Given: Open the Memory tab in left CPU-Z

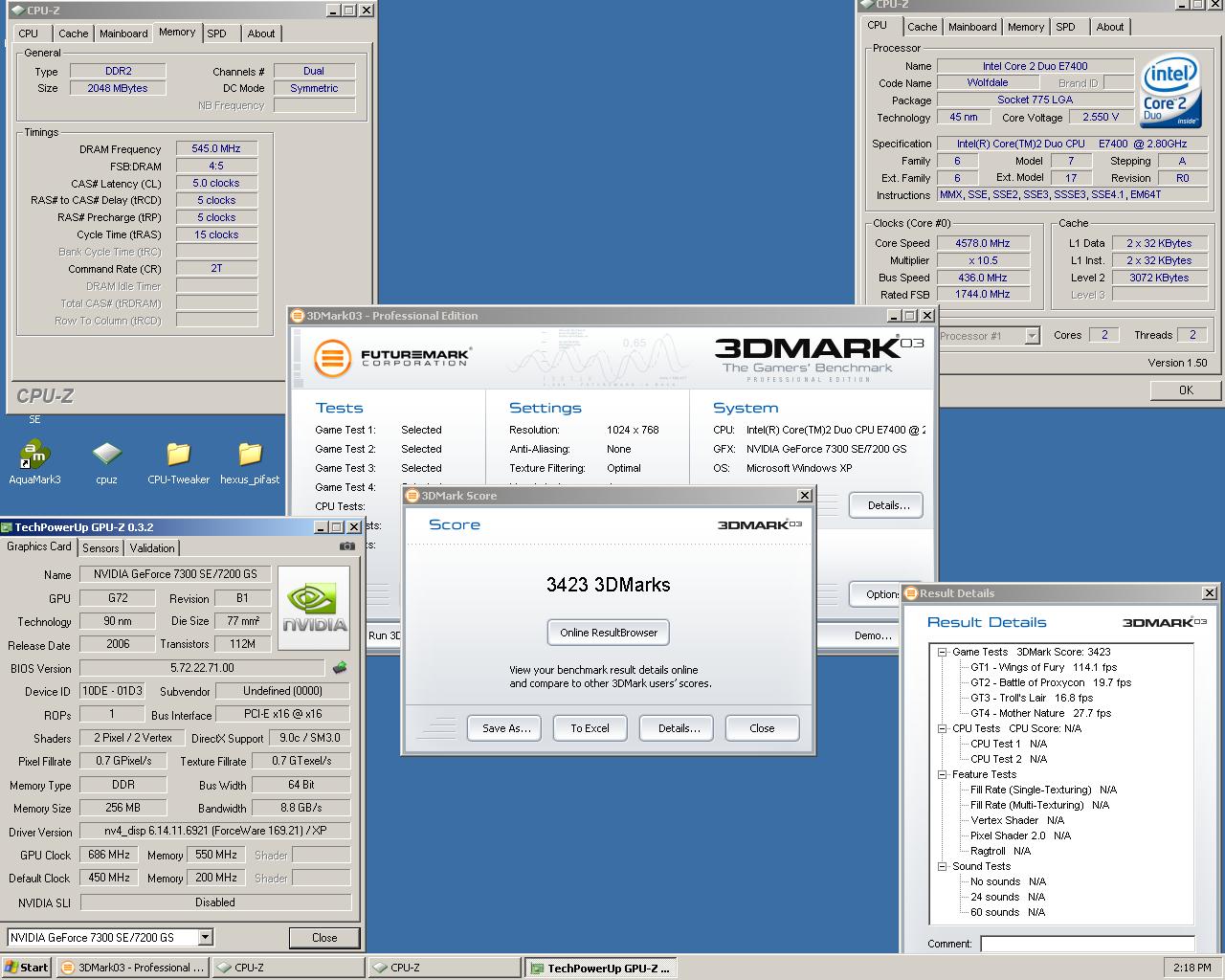Looking at the screenshot, I should [177, 32].
